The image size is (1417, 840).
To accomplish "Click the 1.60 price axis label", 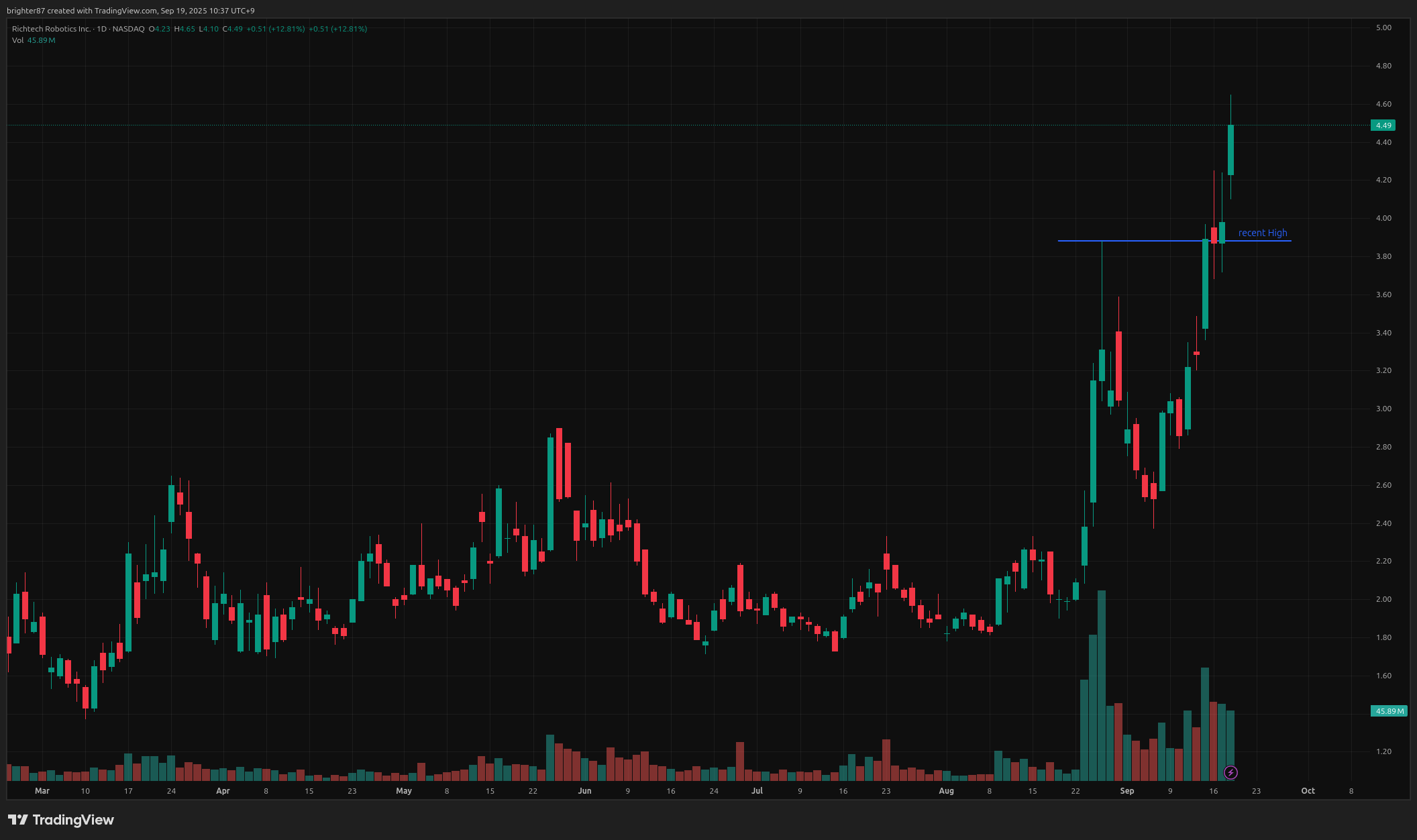I will pos(1383,676).
